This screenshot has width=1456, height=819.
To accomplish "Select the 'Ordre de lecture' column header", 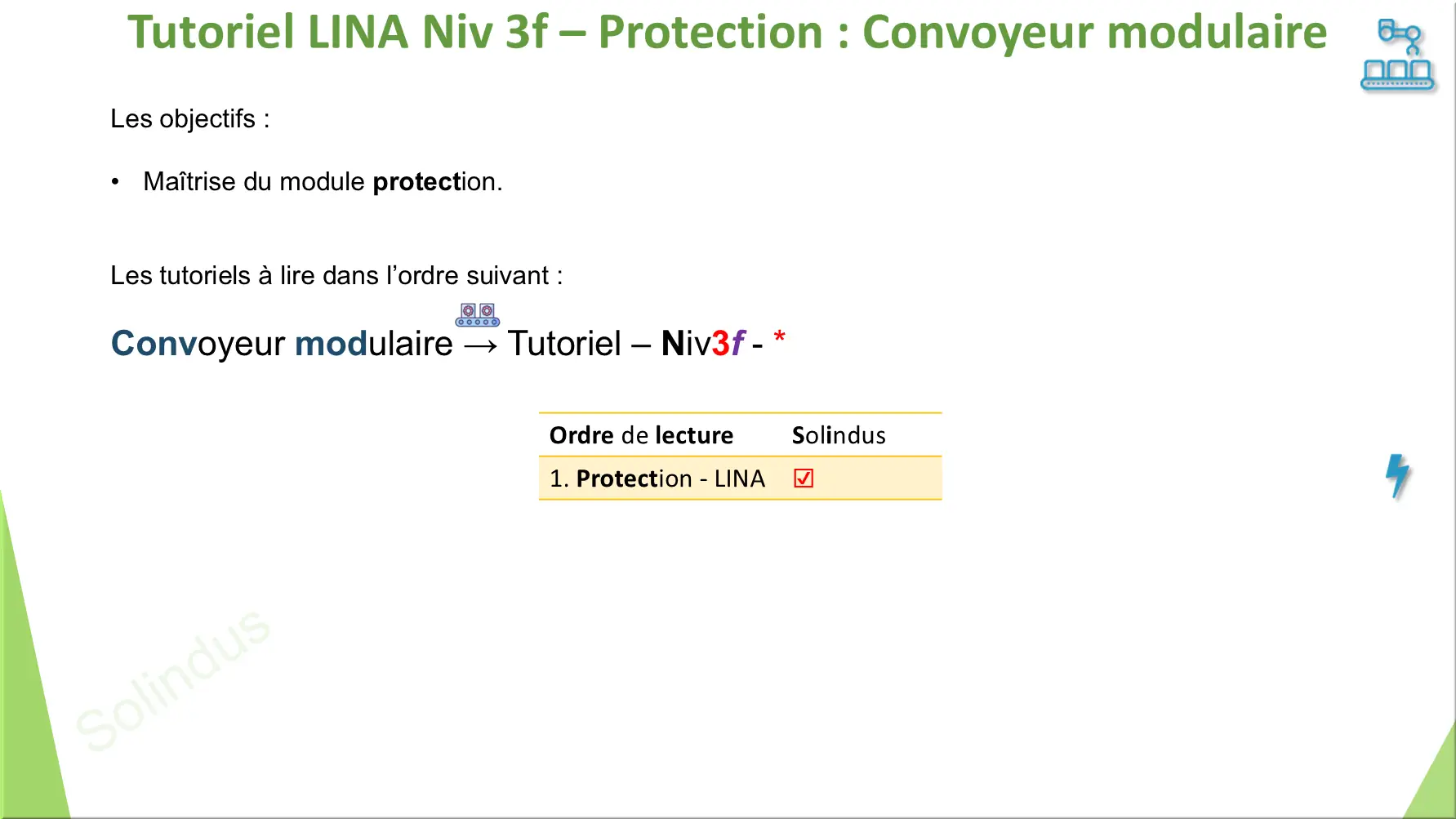I will [641, 435].
